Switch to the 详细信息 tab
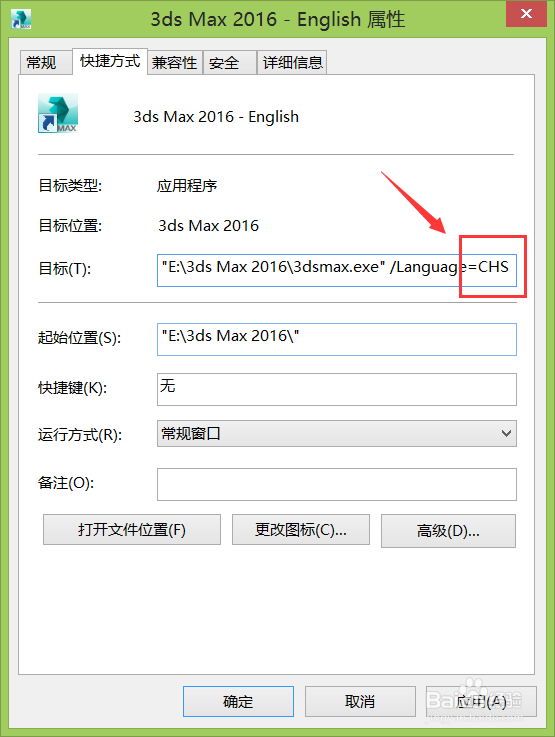The image size is (555, 737). (292, 63)
